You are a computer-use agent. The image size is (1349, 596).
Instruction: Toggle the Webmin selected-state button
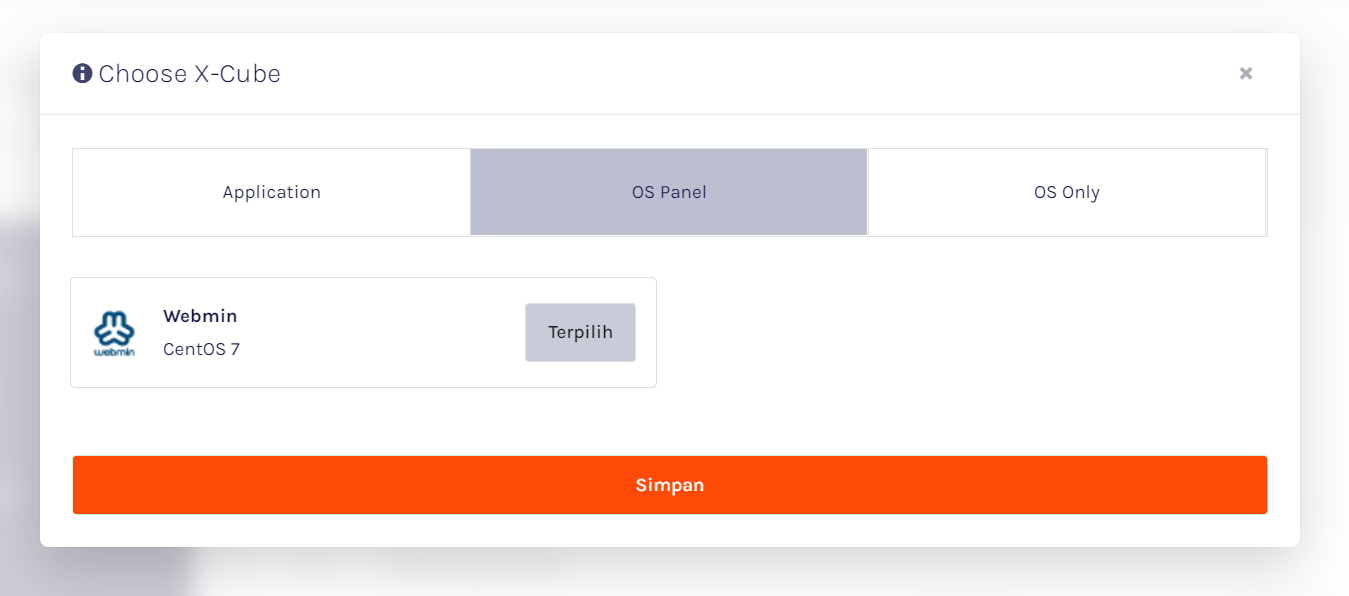coord(580,332)
